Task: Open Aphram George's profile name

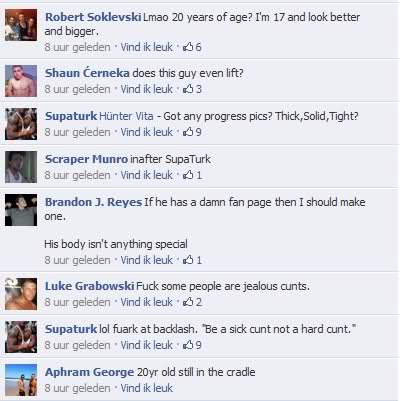Action: (89, 372)
